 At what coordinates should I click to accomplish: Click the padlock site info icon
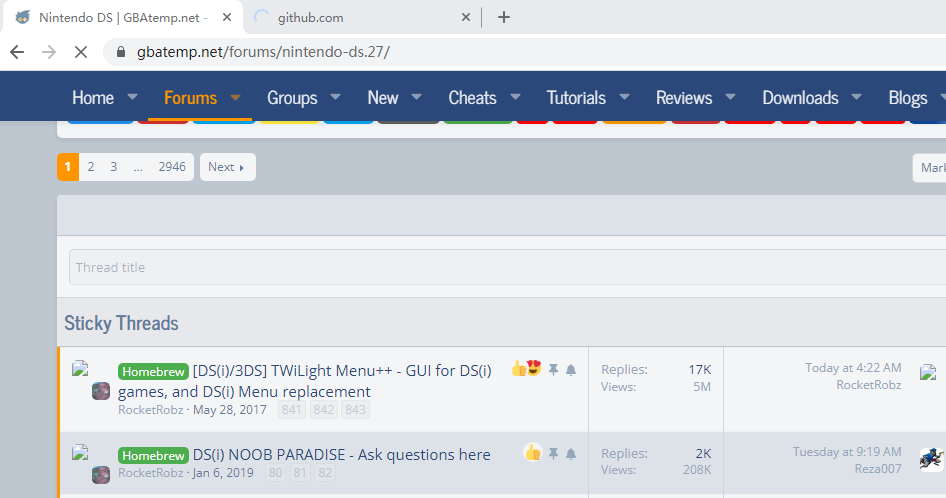[x=121, y=52]
